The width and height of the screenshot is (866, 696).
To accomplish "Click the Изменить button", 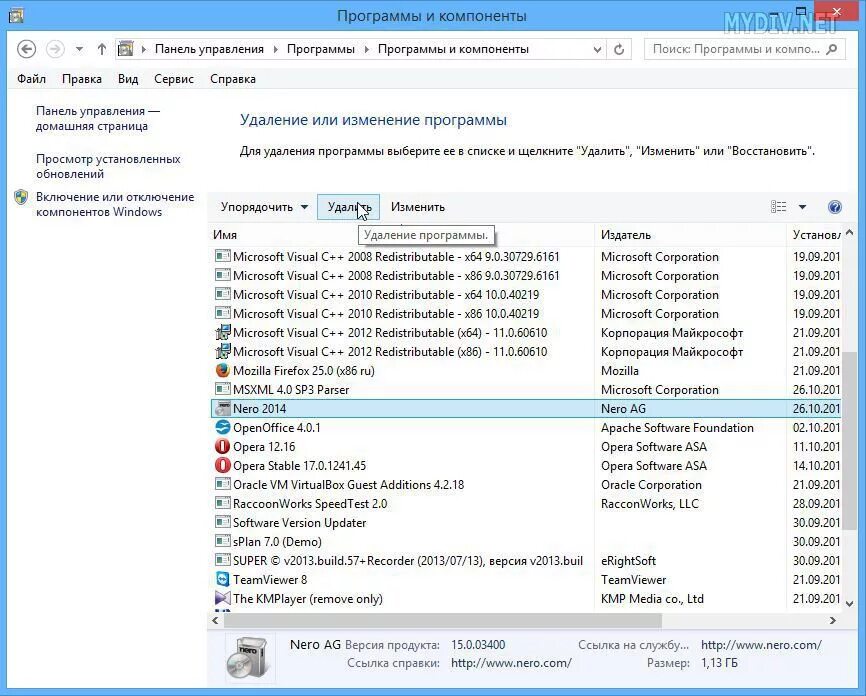I will (x=418, y=207).
